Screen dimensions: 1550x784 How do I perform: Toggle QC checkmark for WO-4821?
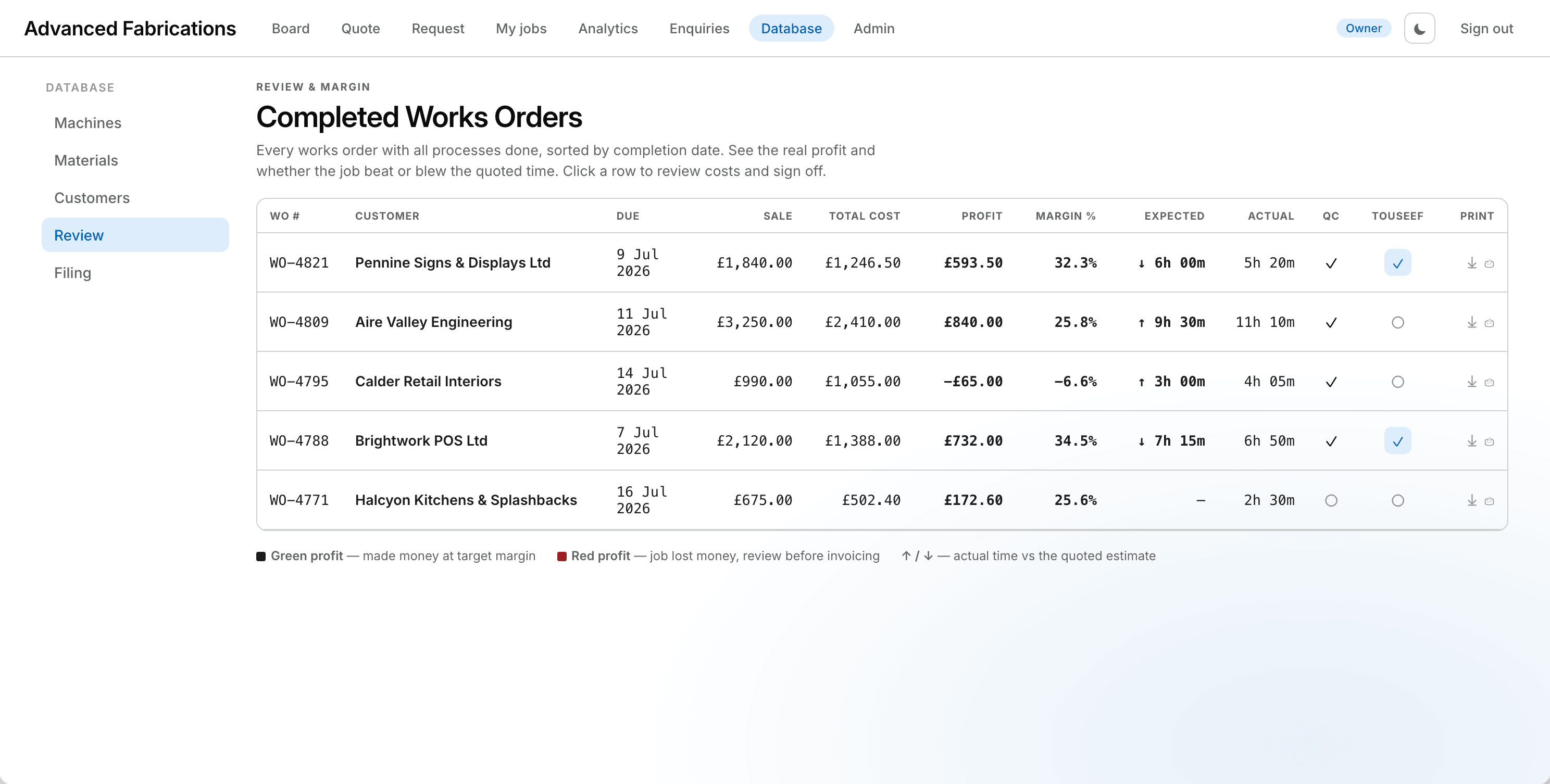1331,263
